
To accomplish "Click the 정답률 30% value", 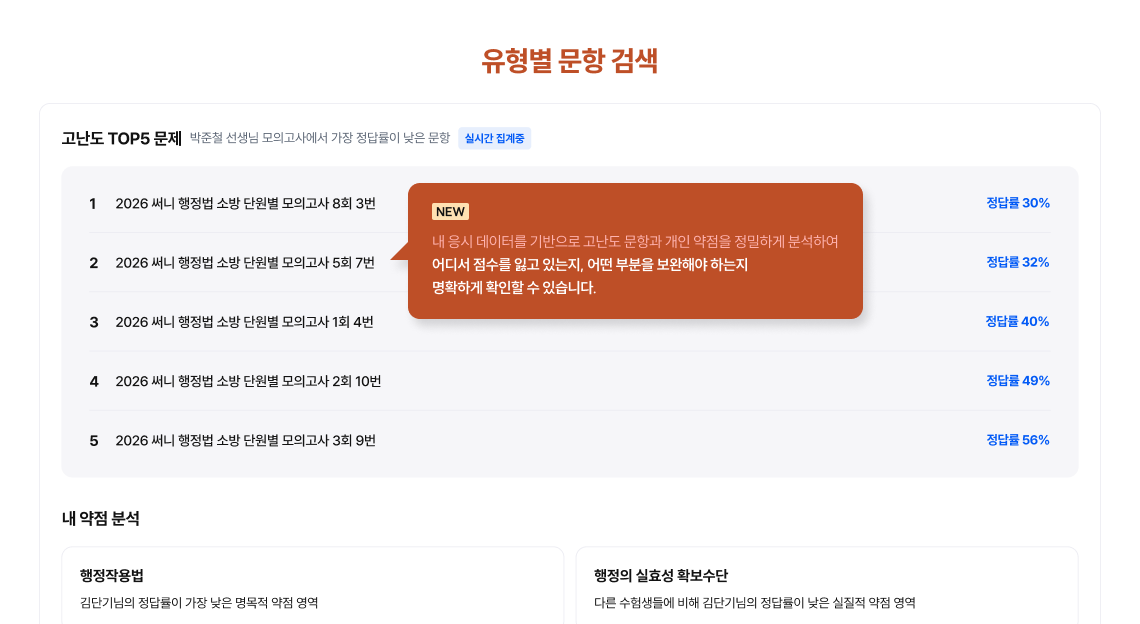I will (x=1017, y=203).
